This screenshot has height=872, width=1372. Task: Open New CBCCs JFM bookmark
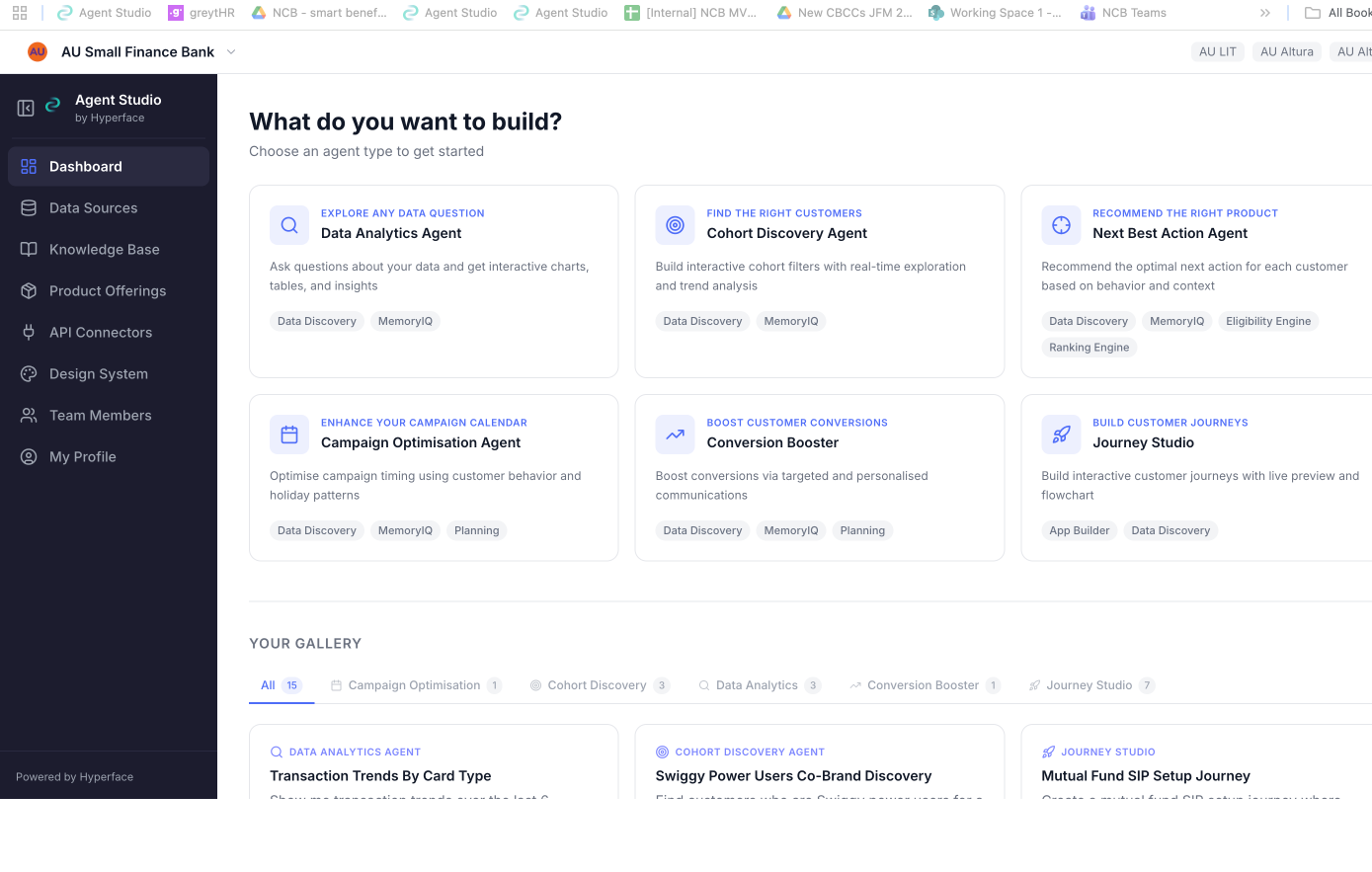(845, 13)
